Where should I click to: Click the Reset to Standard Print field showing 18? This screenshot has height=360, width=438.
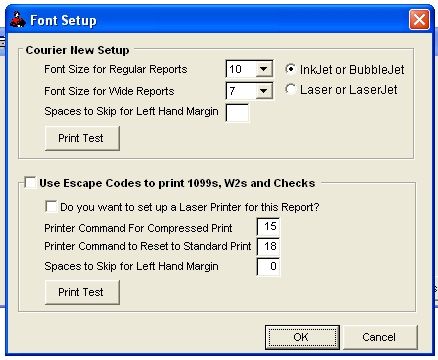pyautogui.click(x=268, y=246)
